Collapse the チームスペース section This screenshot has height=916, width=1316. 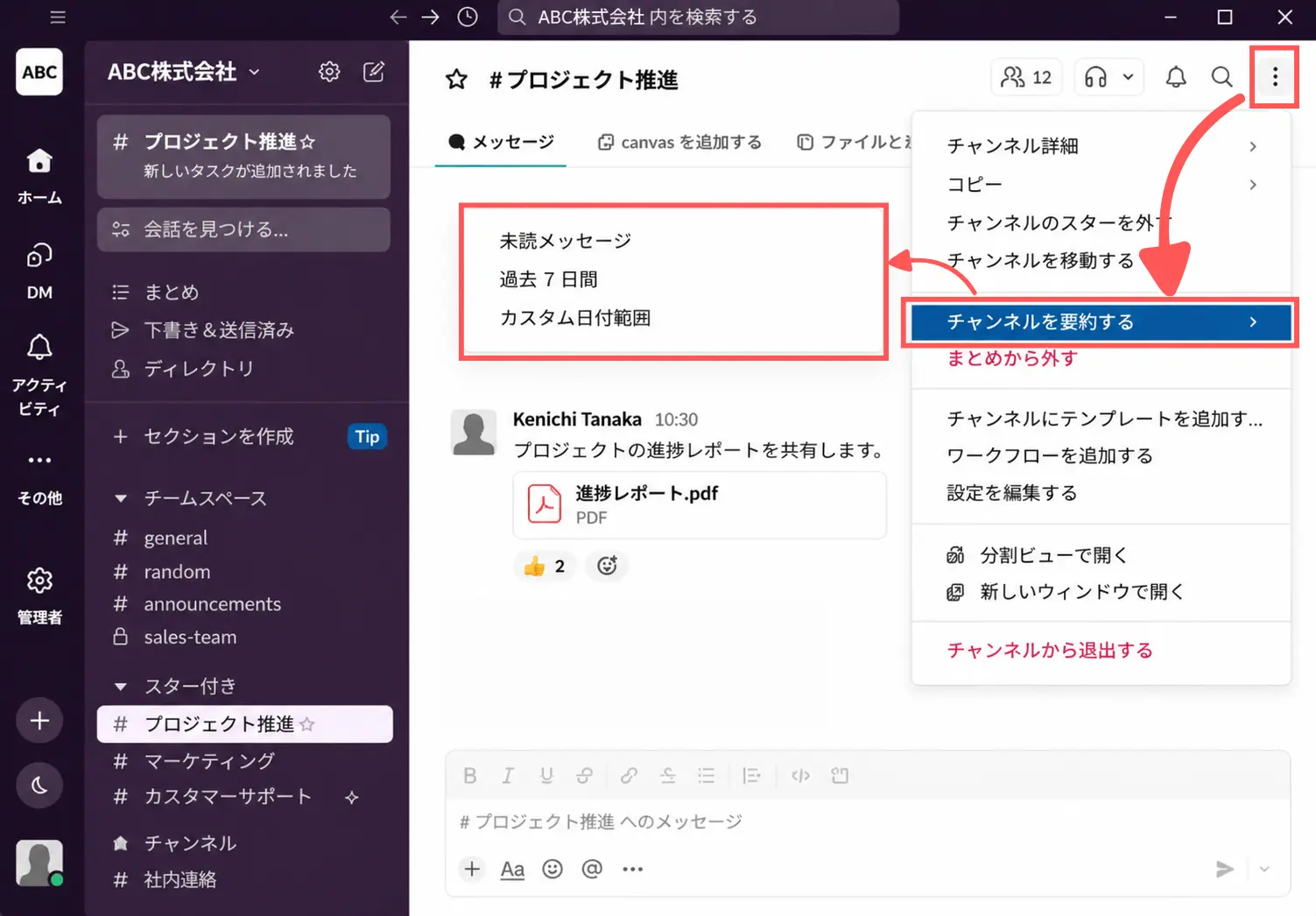coord(121,498)
